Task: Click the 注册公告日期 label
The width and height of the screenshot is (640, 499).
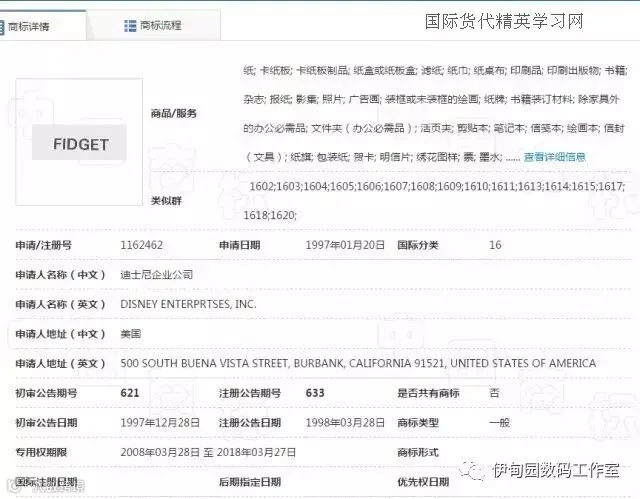Action: (250, 423)
